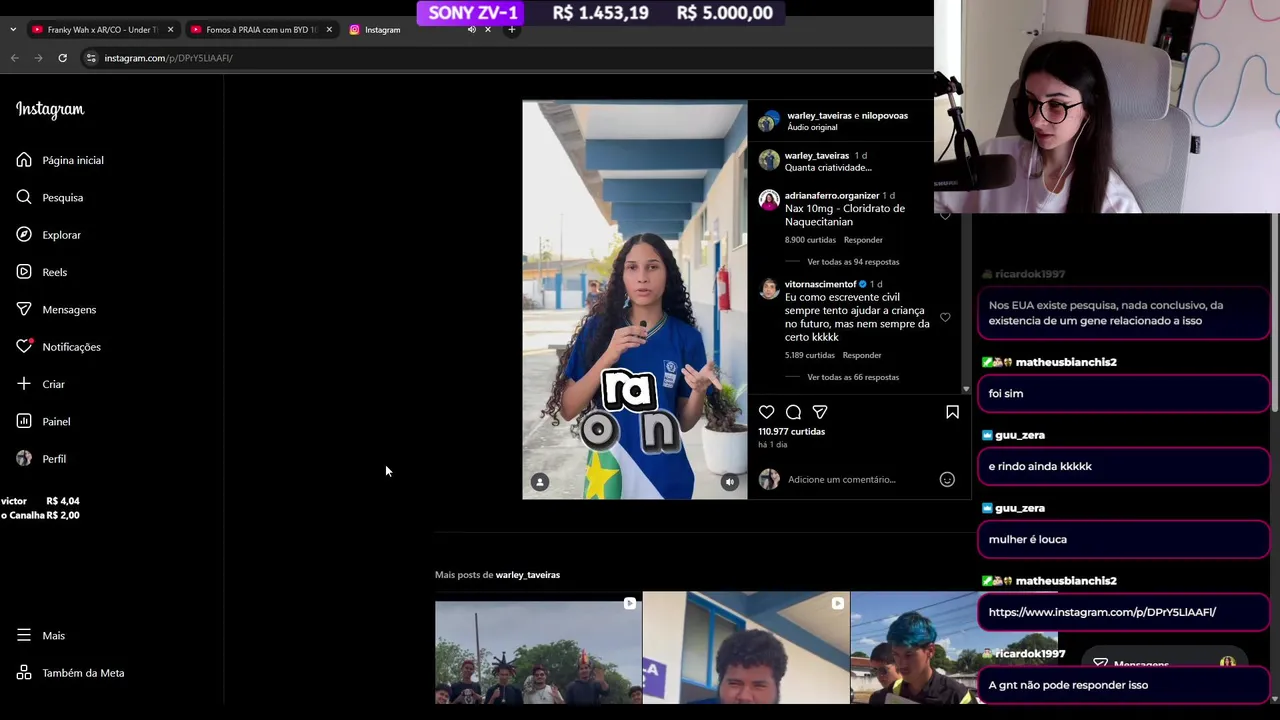The image size is (1280, 720).
Task: Expand Ver todas as 66 respostas
Action: click(853, 377)
